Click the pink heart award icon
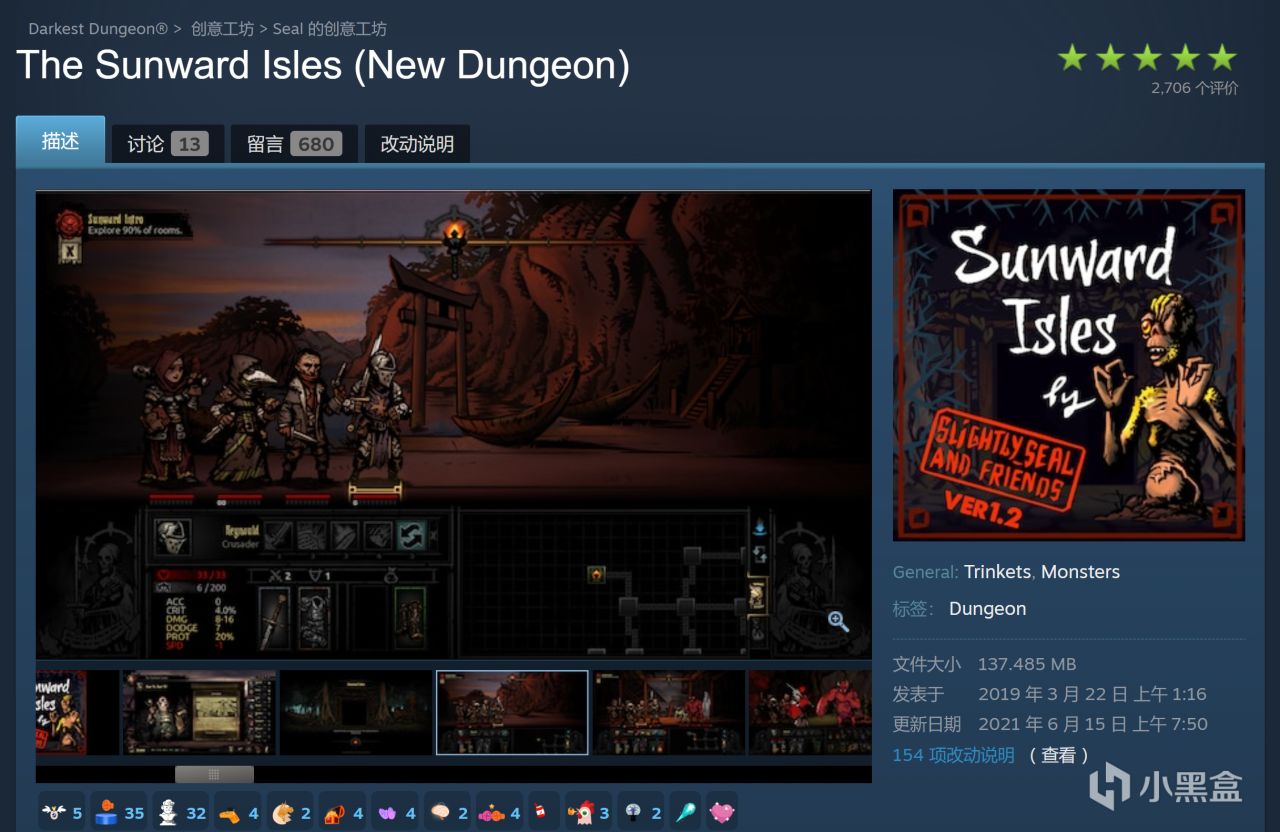This screenshot has height=832, width=1280. click(721, 813)
